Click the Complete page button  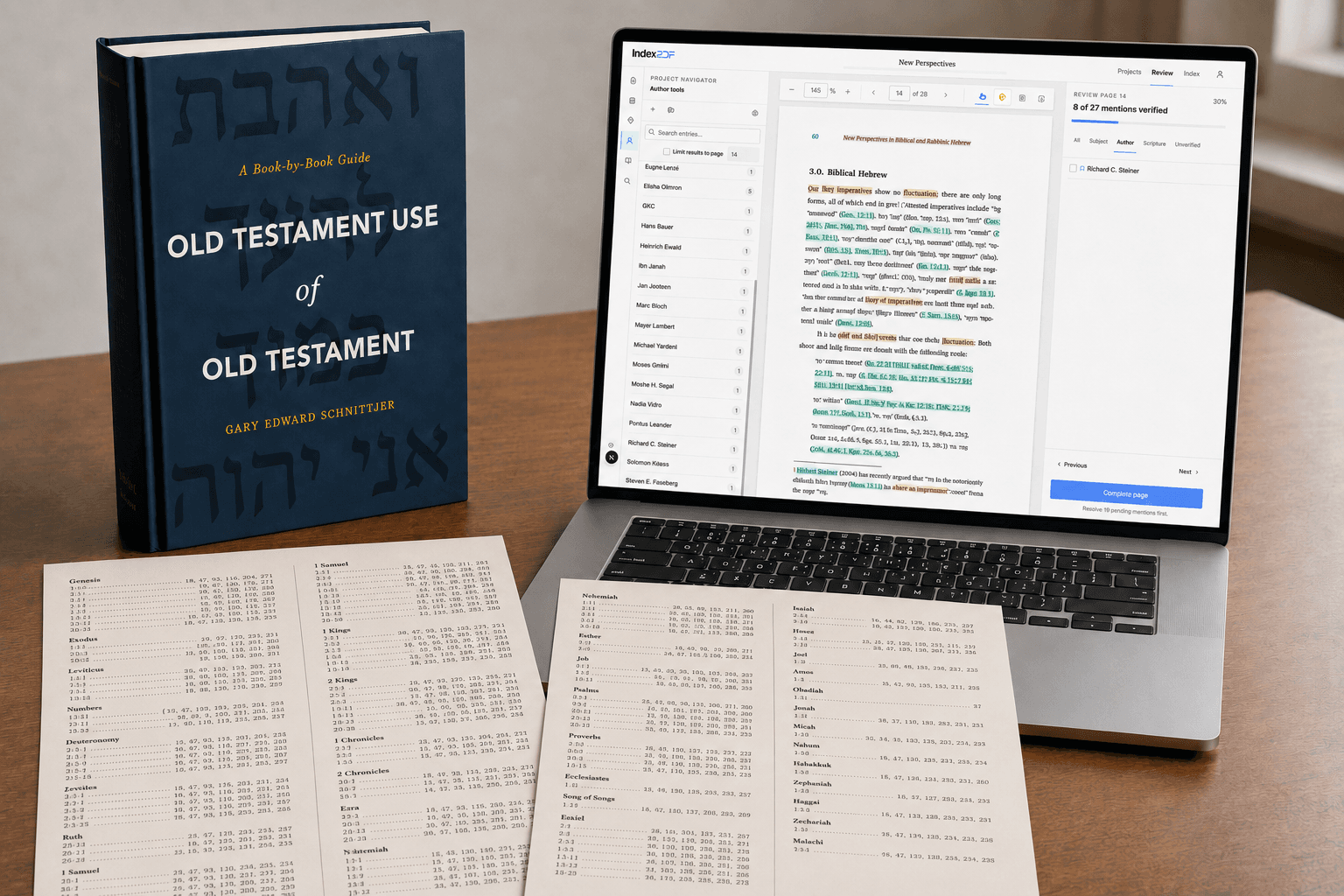1126,494
